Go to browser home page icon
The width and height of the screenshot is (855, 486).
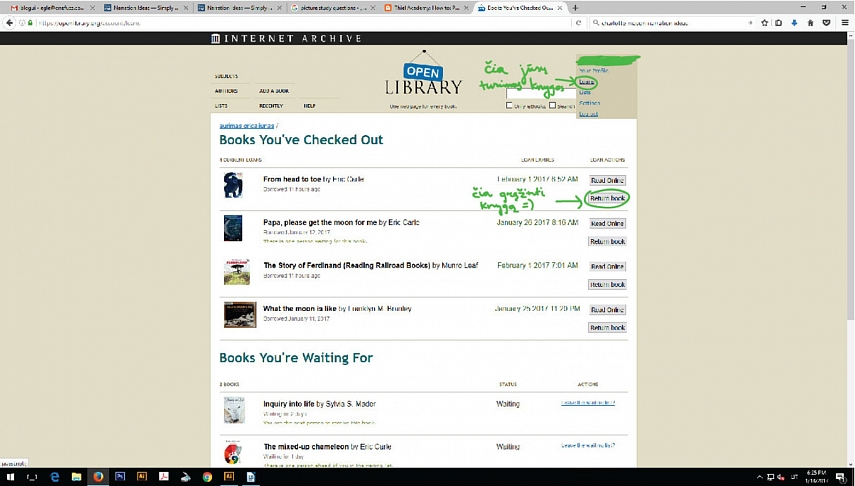[810, 23]
